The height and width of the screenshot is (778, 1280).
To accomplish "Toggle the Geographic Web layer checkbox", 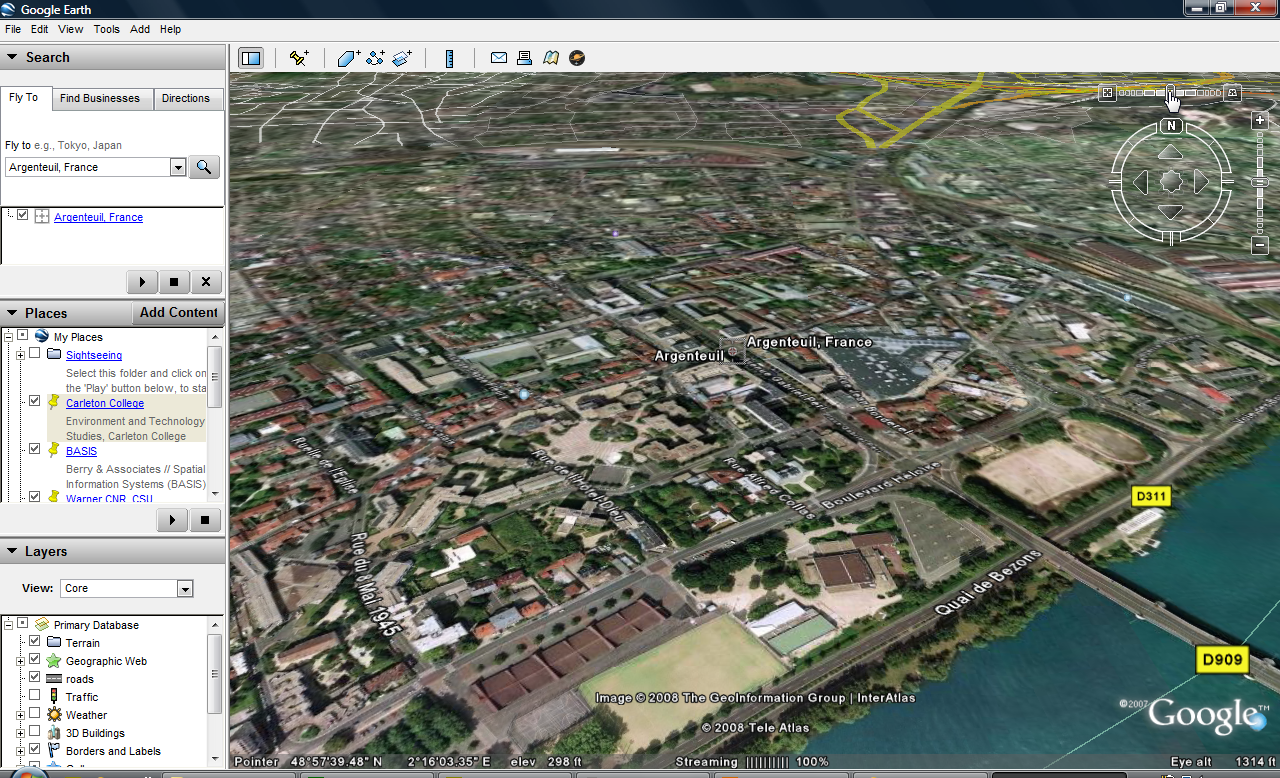I will pyautogui.click(x=35, y=660).
